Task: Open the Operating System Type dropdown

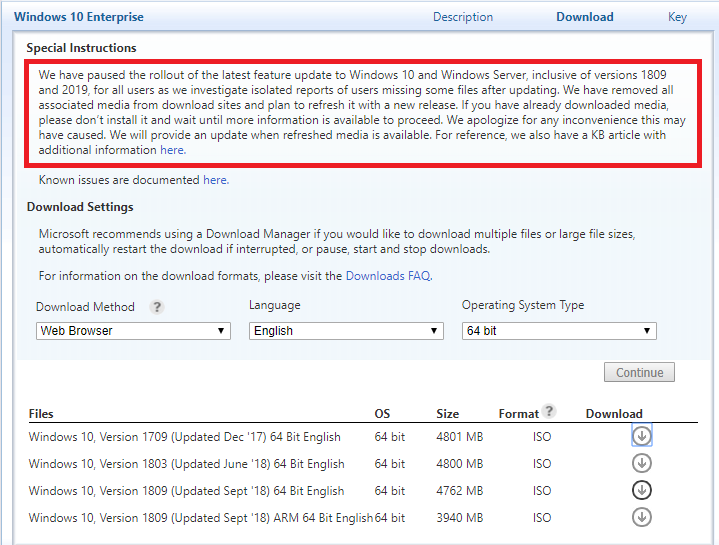Action: click(559, 331)
